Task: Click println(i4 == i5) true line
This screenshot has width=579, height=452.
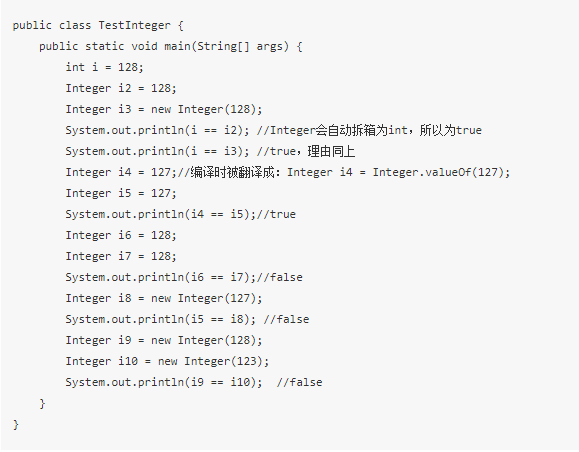Action: pos(181,215)
